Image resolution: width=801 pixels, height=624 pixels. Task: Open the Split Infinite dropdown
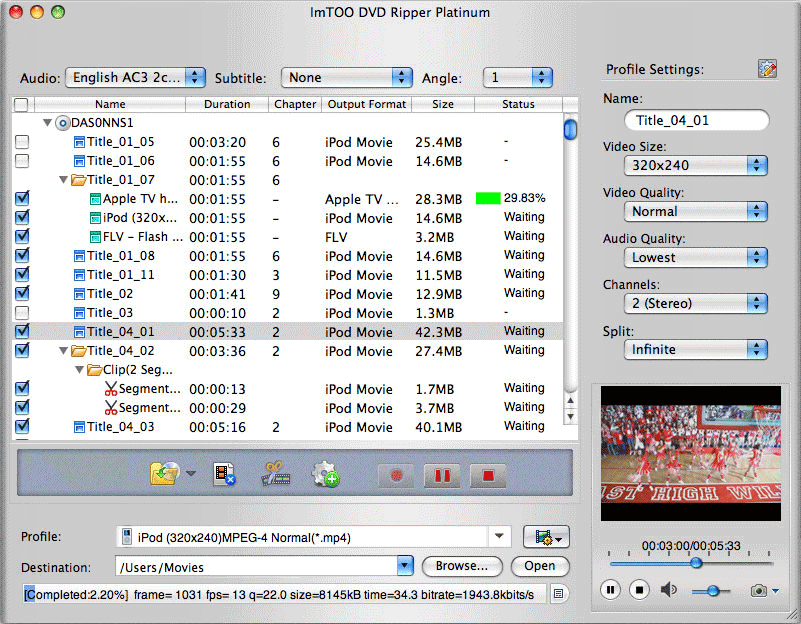(x=696, y=349)
